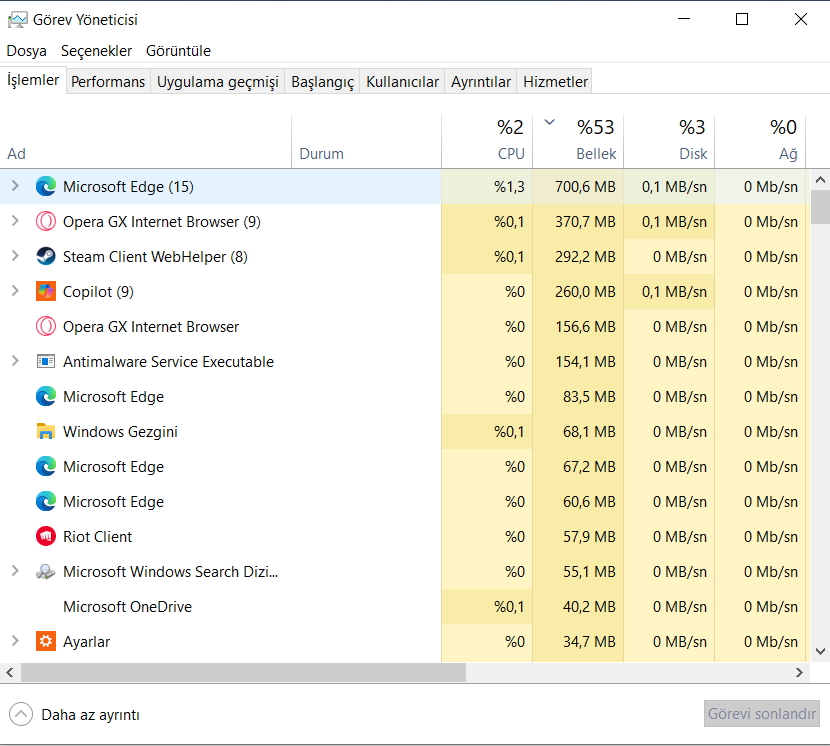
Task: Switch to the Uygulama geçmişi tab
Action: [x=218, y=82]
